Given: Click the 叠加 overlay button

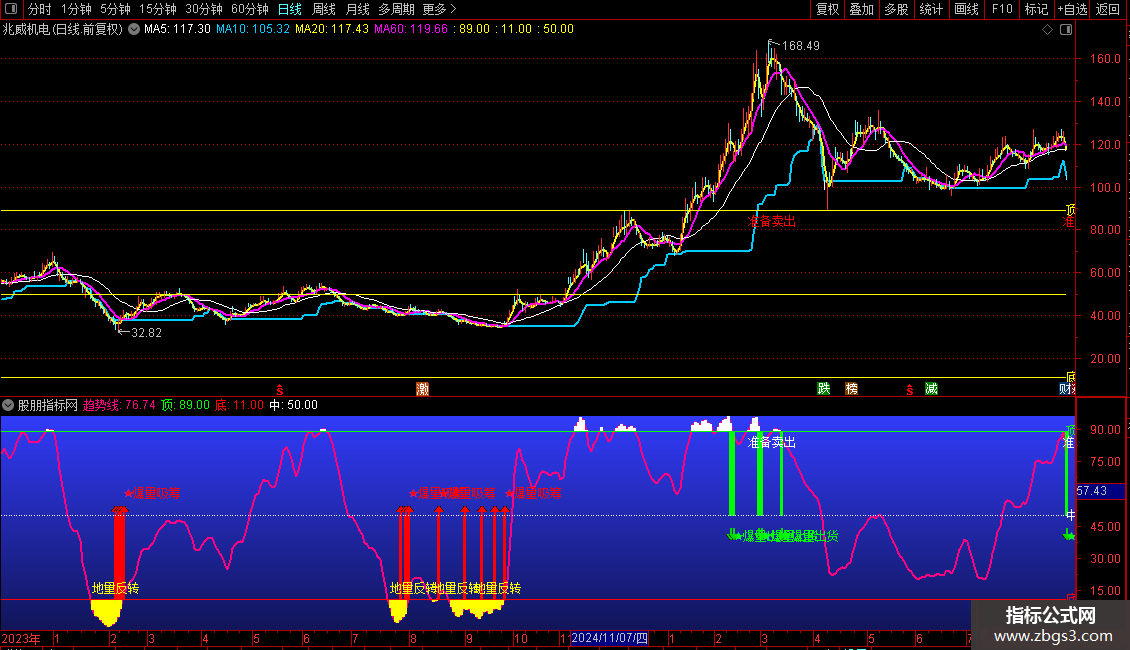Looking at the screenshot, I should click(x=862, y=9).
